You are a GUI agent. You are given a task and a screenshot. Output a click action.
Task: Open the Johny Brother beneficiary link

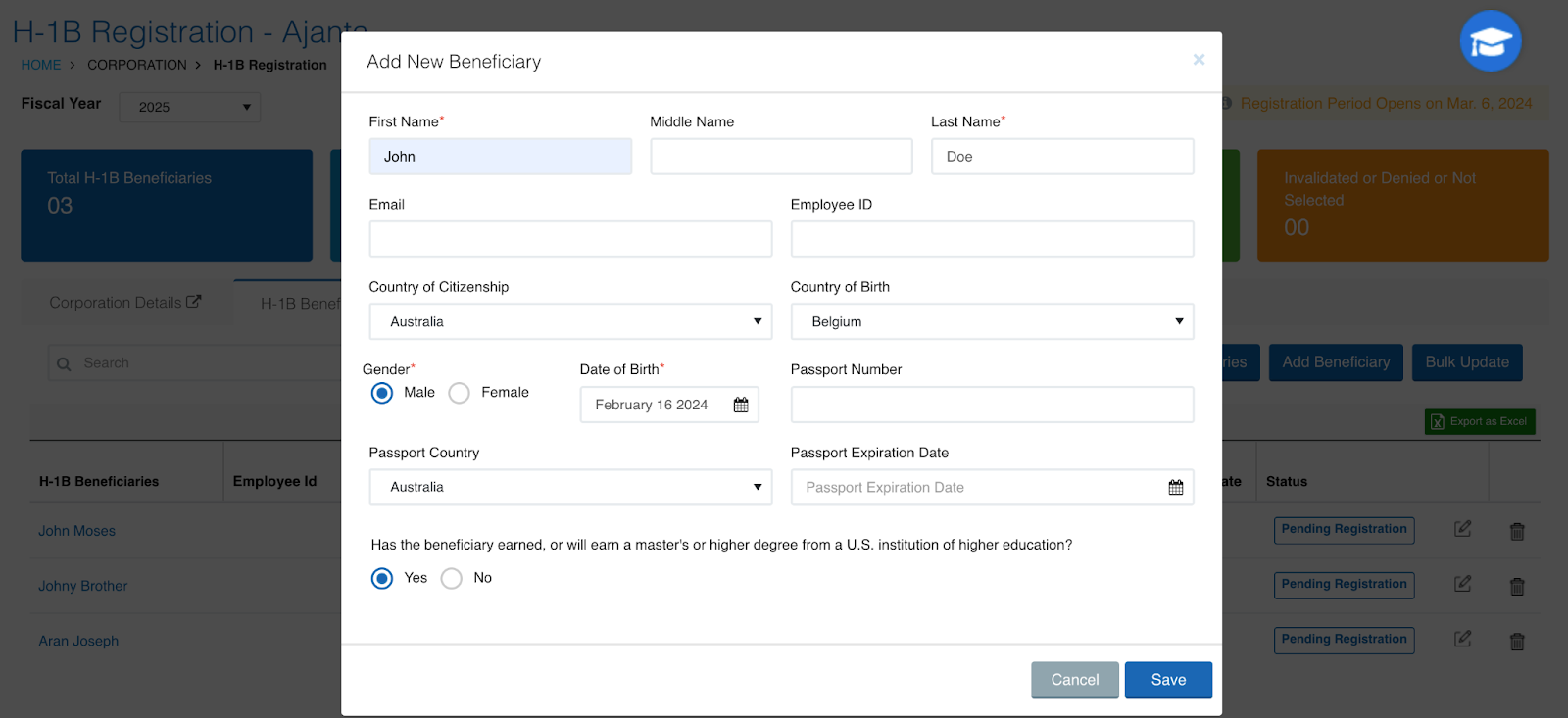click(83, 586)
